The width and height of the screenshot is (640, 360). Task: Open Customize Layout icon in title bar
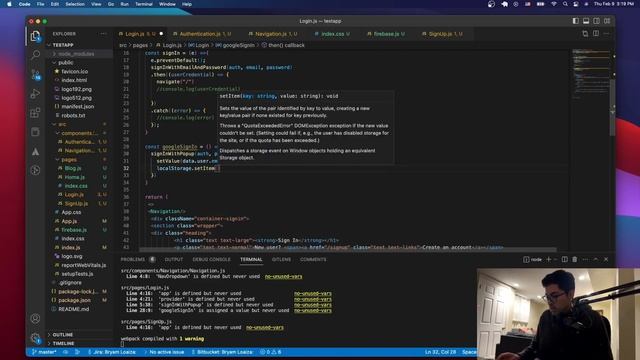(x=607, y=21)
